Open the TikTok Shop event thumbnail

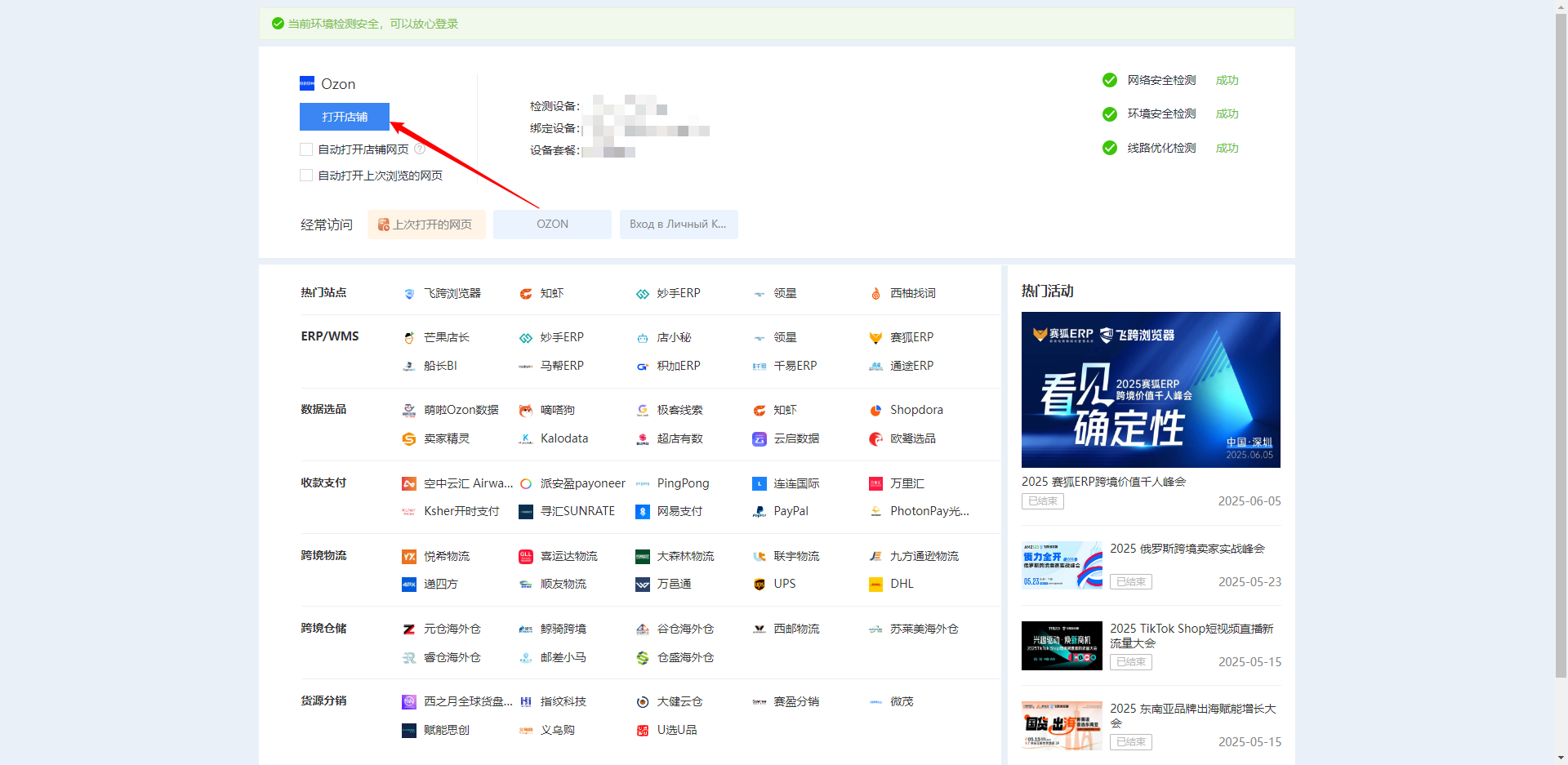1061,645
